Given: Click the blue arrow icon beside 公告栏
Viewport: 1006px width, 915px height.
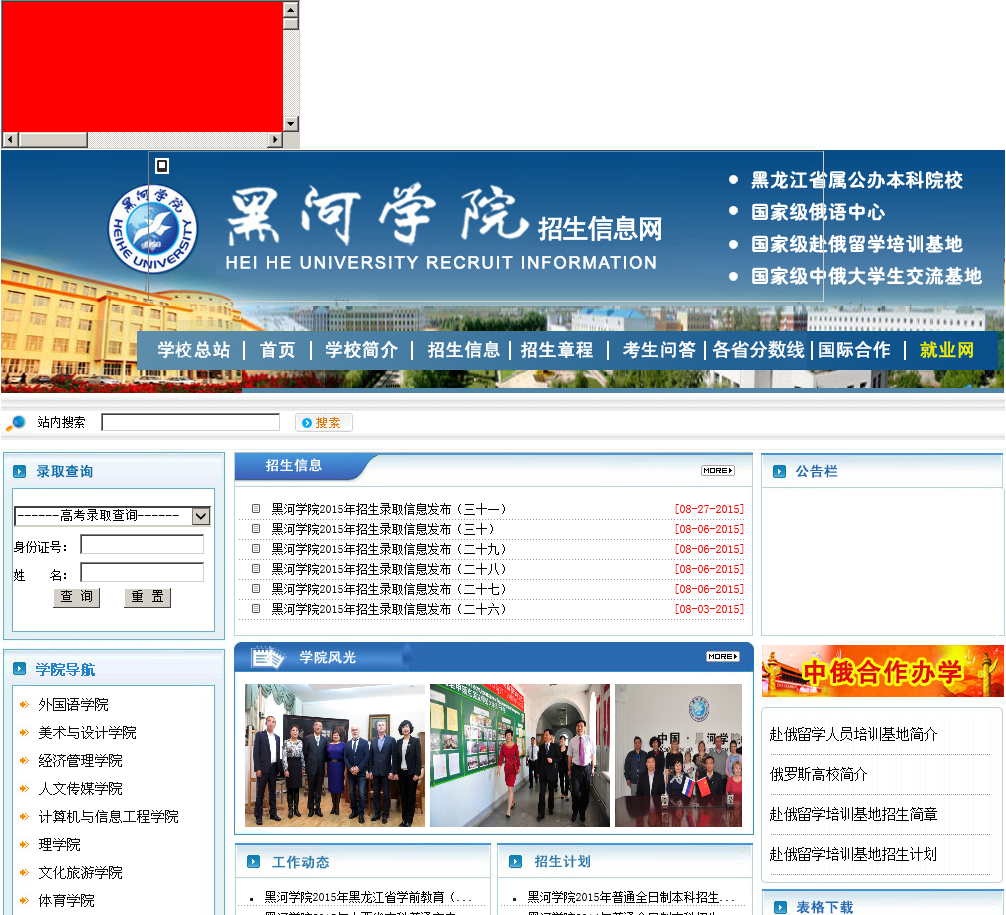Looking at the screenshot, I should tap(780, 472).
